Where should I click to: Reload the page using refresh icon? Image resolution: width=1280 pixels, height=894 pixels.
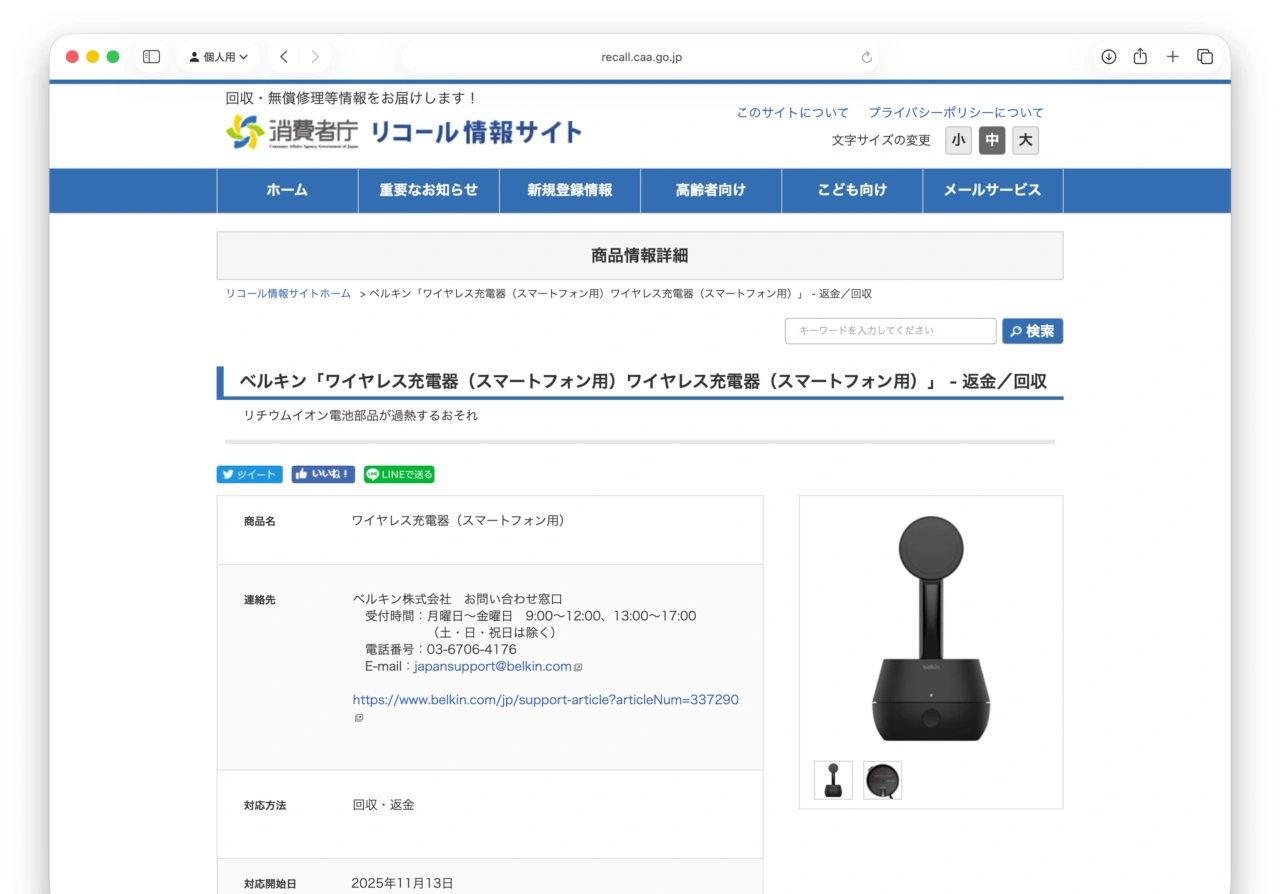click(866, 57)
